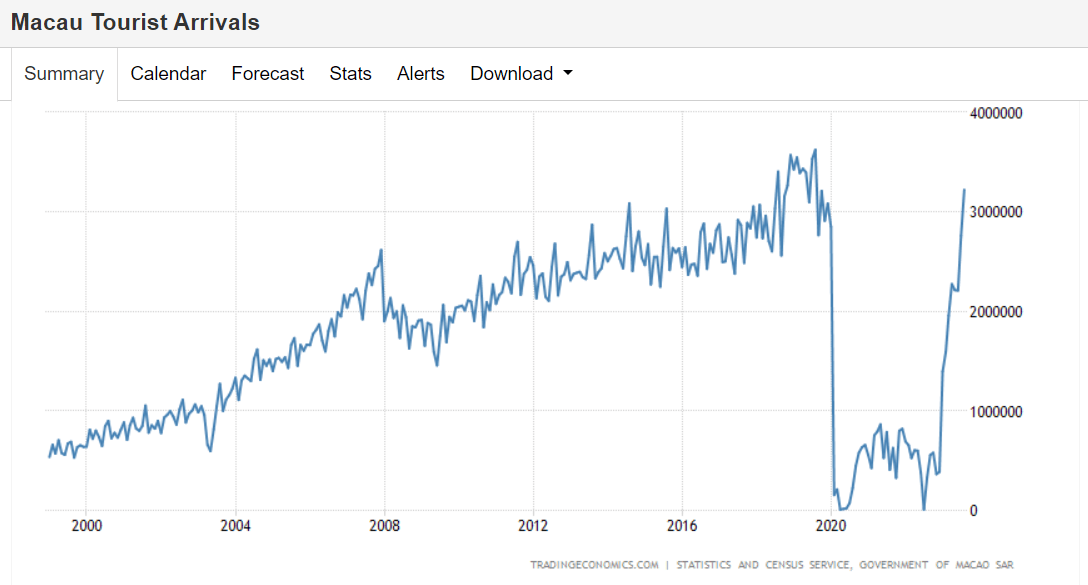The image size is (1088, 585).
Task: Select the Stats tab
Action: [350, 74]
